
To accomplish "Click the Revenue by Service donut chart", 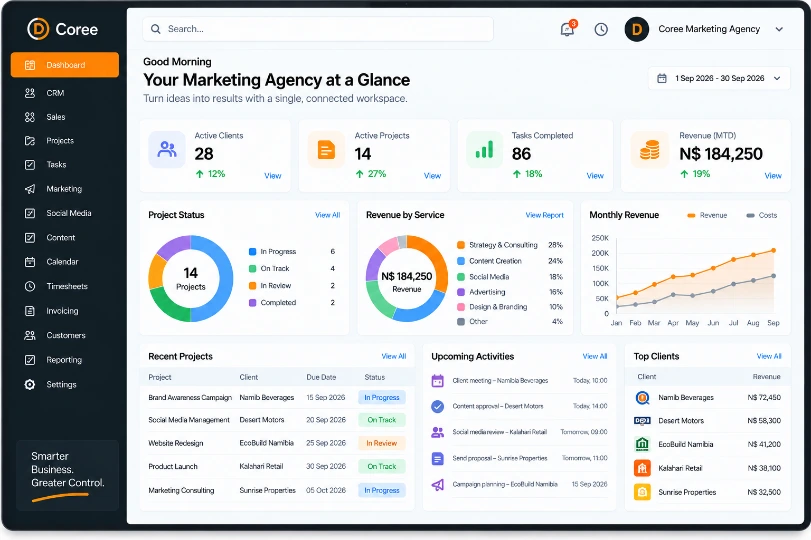I will pos(407,279).
